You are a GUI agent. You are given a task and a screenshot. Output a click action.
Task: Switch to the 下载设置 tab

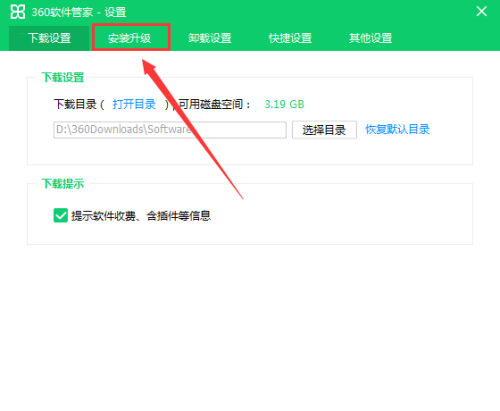pyautogui.click(x=49, y=38)
